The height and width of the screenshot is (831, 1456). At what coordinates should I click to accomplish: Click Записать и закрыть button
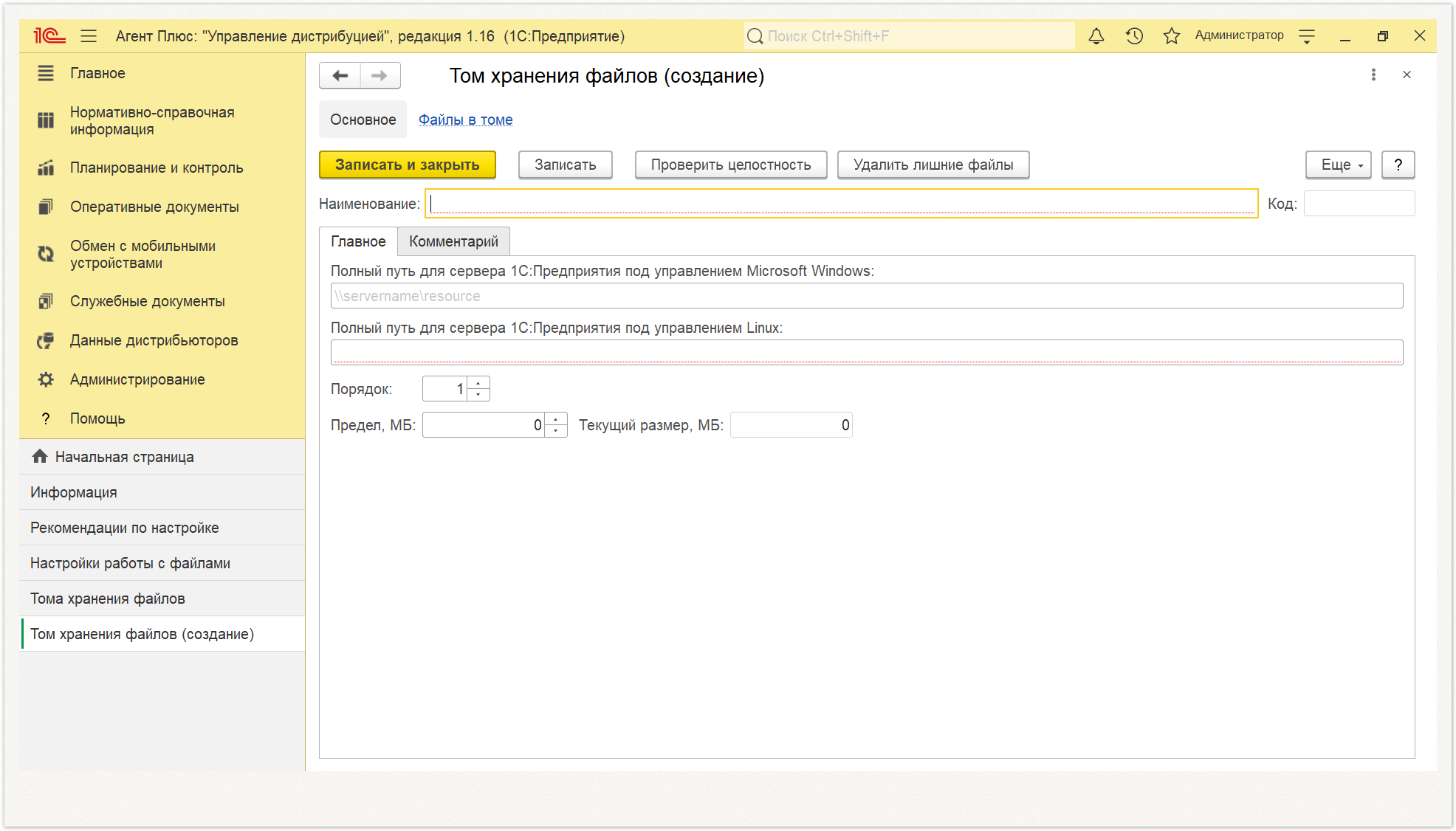tap(407, 165)
